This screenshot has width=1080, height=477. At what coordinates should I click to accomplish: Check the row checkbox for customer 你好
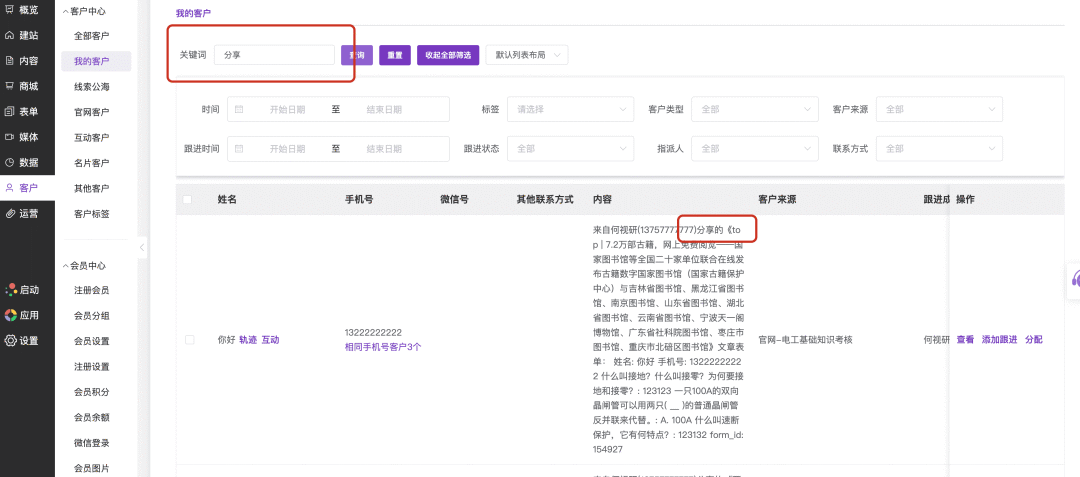190,340
